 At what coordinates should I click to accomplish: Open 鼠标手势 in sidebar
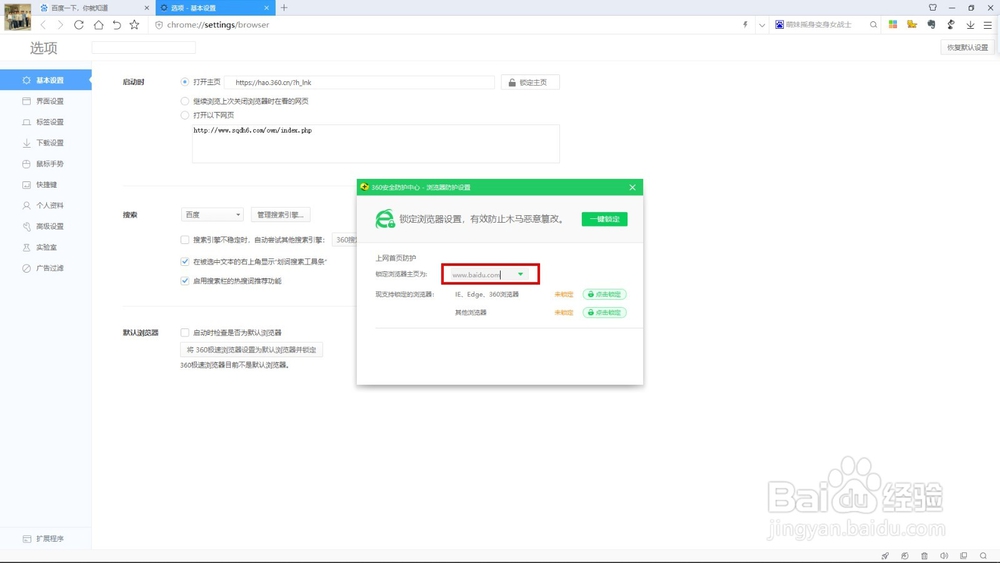coord(46,164)
